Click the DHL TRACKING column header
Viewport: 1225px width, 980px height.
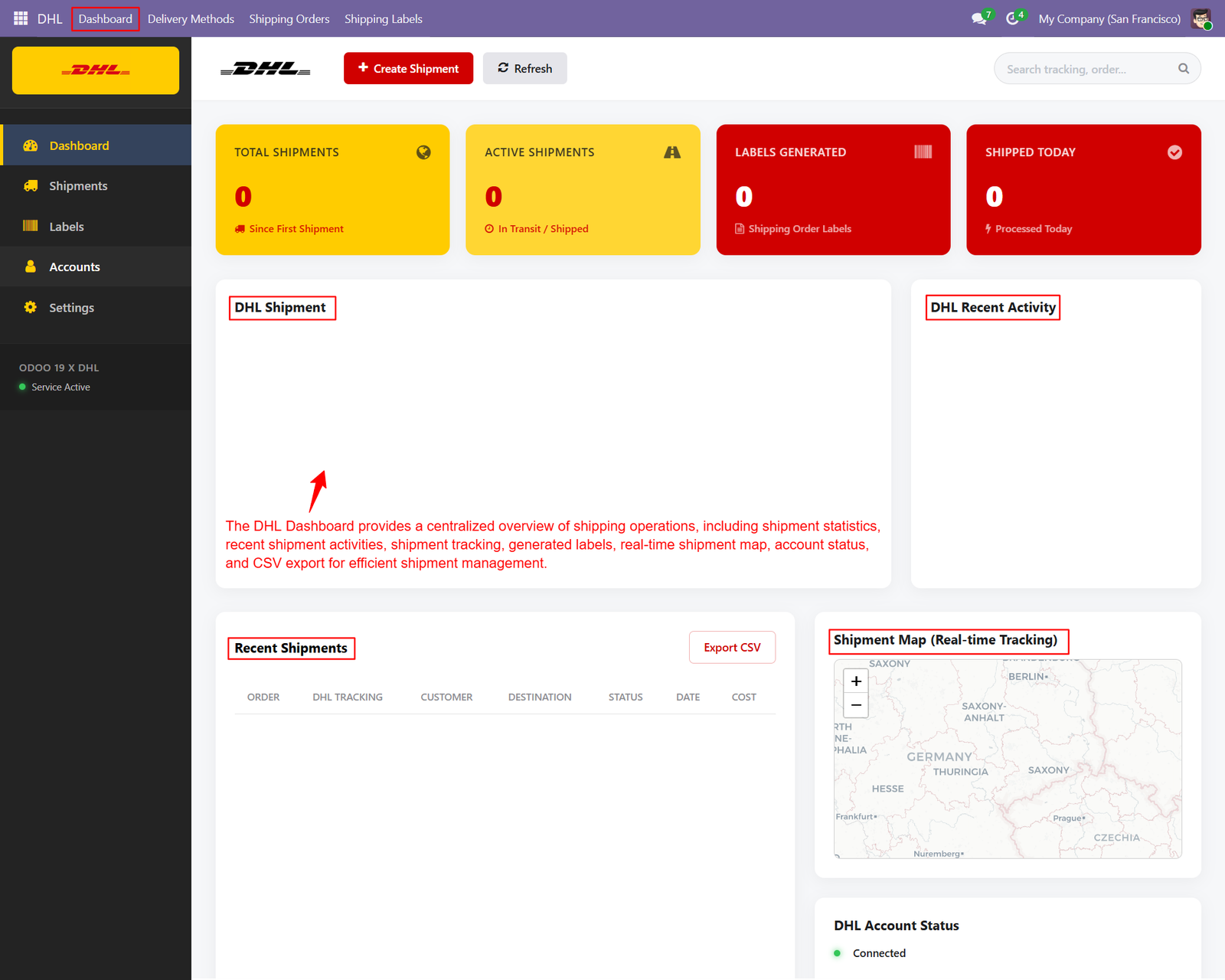348,697
